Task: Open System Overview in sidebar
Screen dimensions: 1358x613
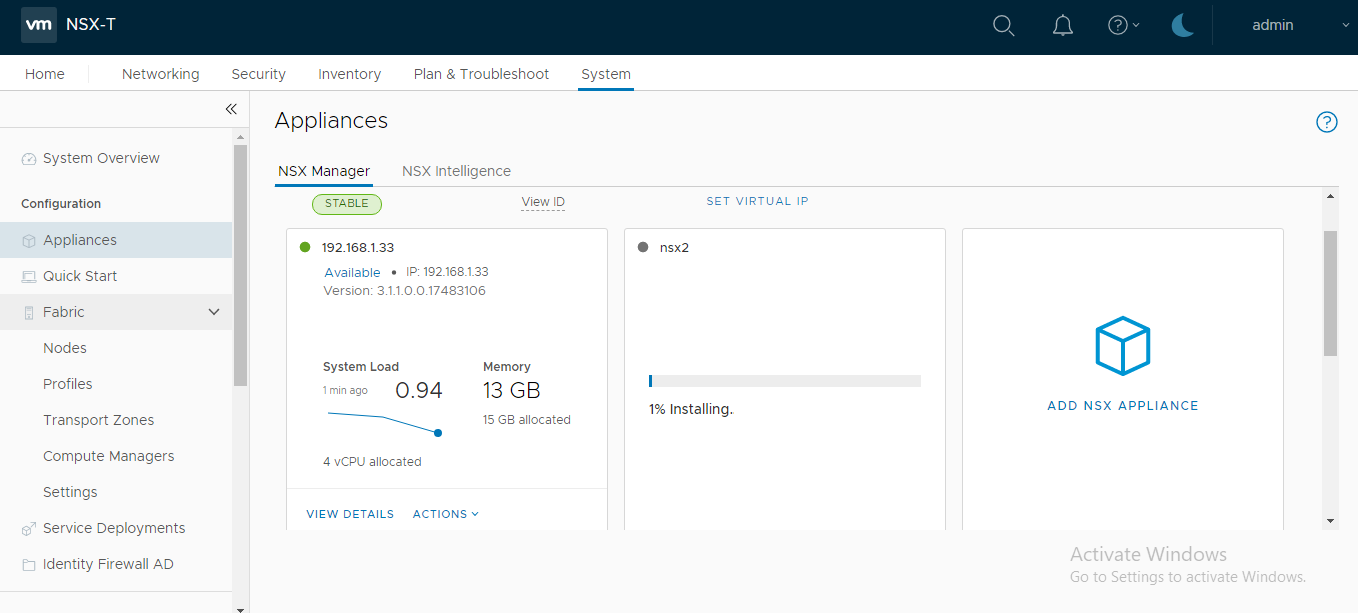Action: pos(101,158)
